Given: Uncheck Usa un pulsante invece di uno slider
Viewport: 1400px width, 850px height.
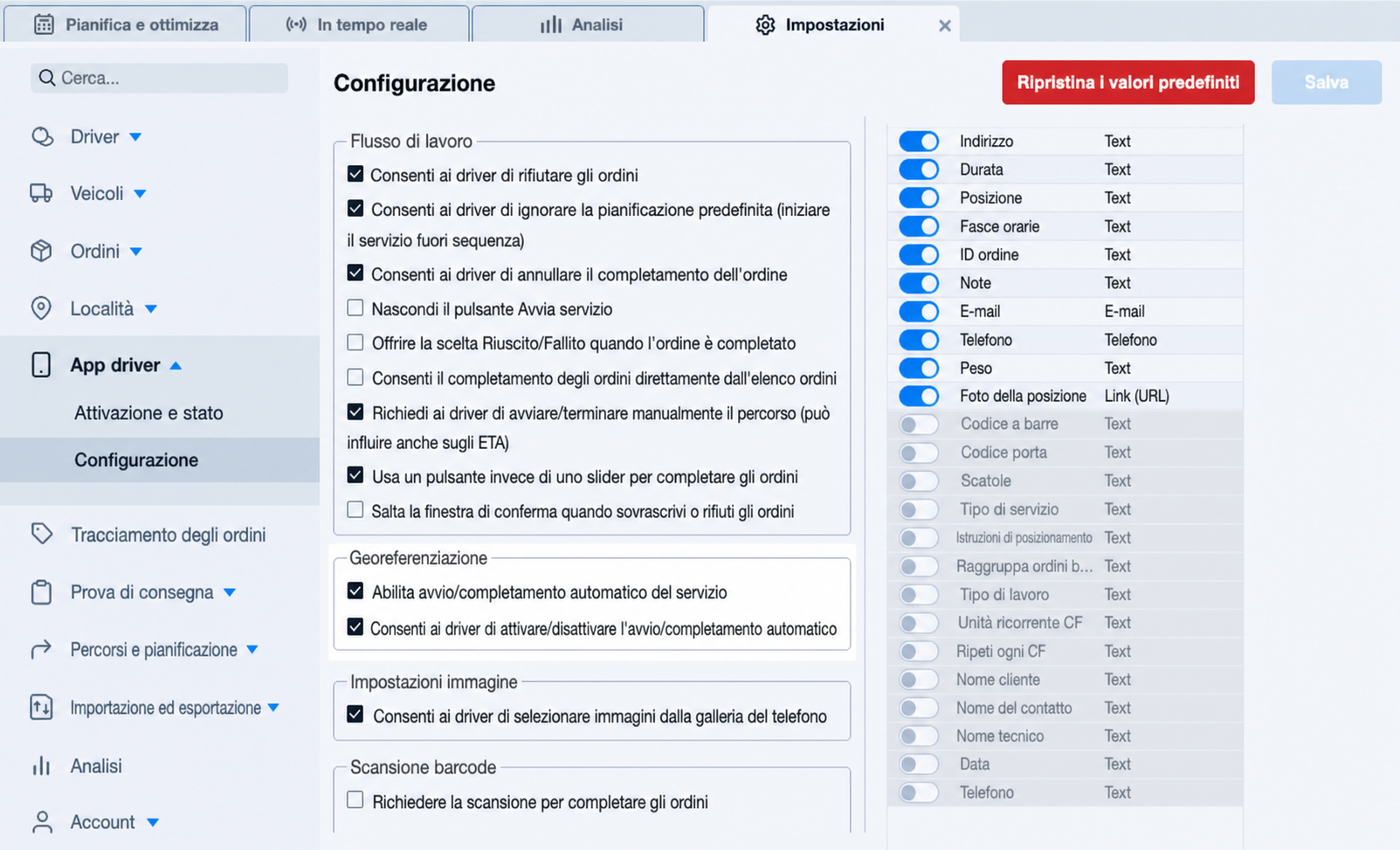Looking at the screenshot, I should [x=355, y=475].
